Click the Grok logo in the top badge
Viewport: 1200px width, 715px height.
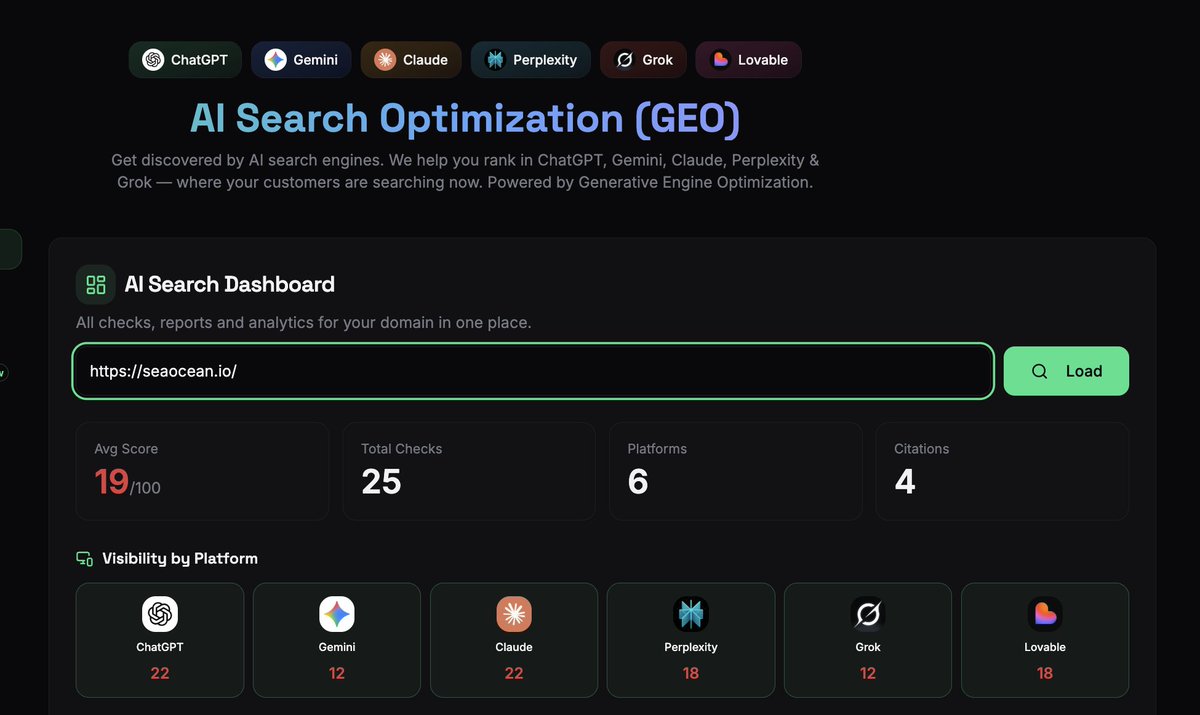(x=624, y=60)
